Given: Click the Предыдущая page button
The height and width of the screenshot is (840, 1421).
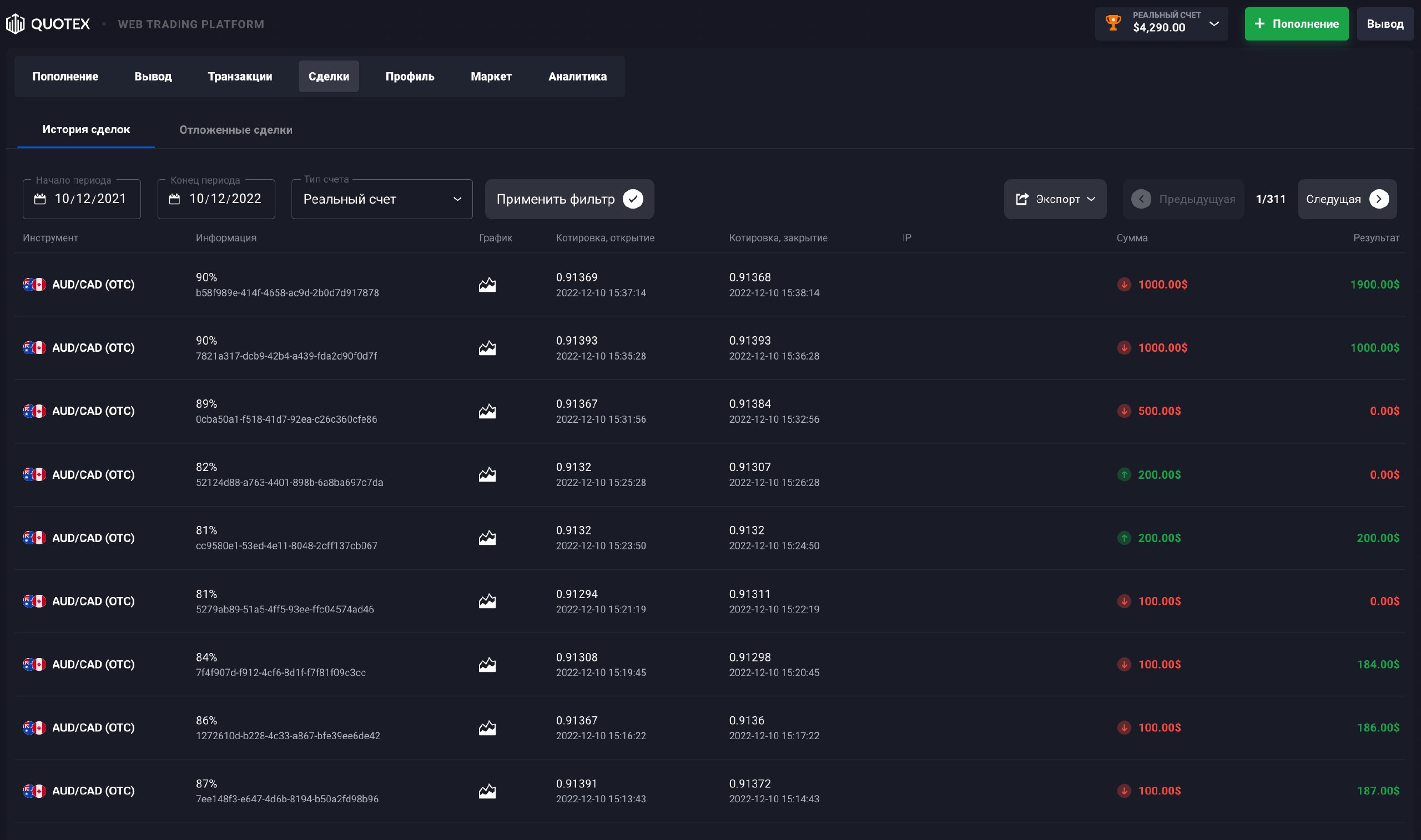Looking at the screenshot, I should [x=1183, y=199].
